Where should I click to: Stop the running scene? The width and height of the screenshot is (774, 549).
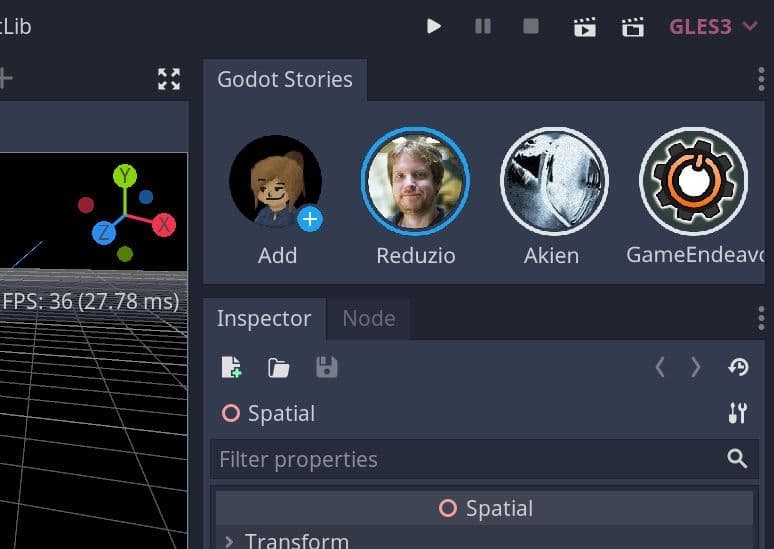531,26
